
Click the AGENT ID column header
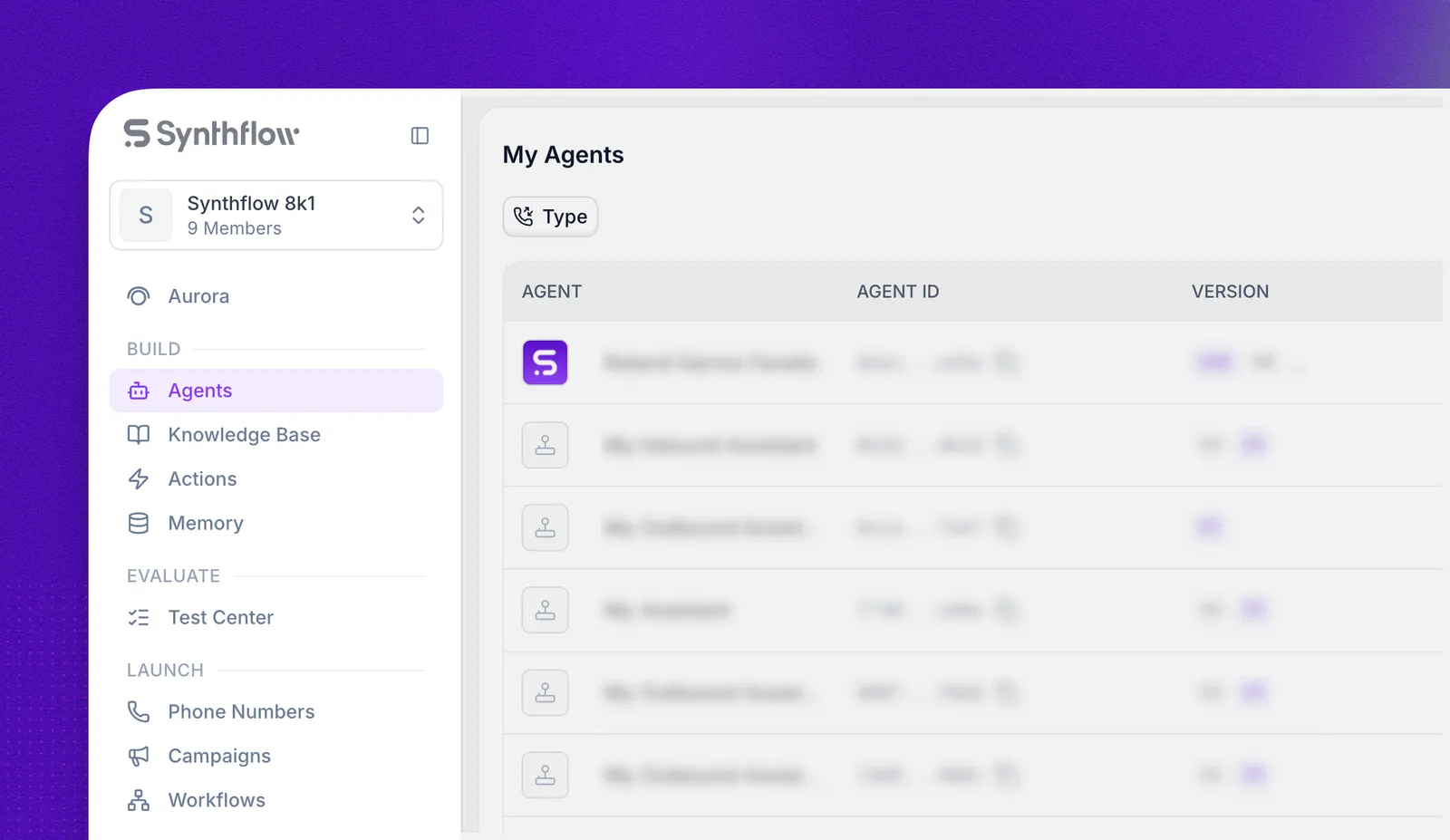click(898, 292)
